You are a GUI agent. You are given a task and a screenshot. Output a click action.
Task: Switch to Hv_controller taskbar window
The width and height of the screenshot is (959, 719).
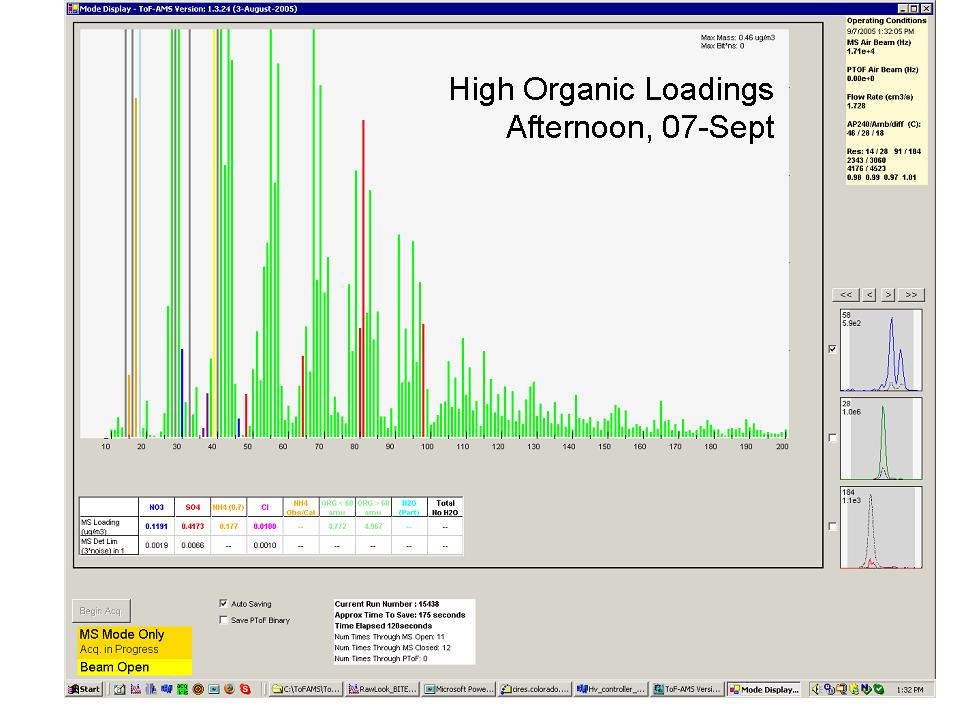tap(610, 689)
